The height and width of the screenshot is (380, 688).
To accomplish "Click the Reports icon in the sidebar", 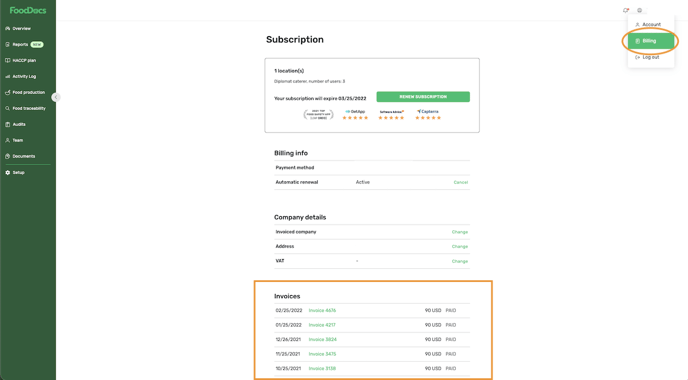I will point(7,44).
